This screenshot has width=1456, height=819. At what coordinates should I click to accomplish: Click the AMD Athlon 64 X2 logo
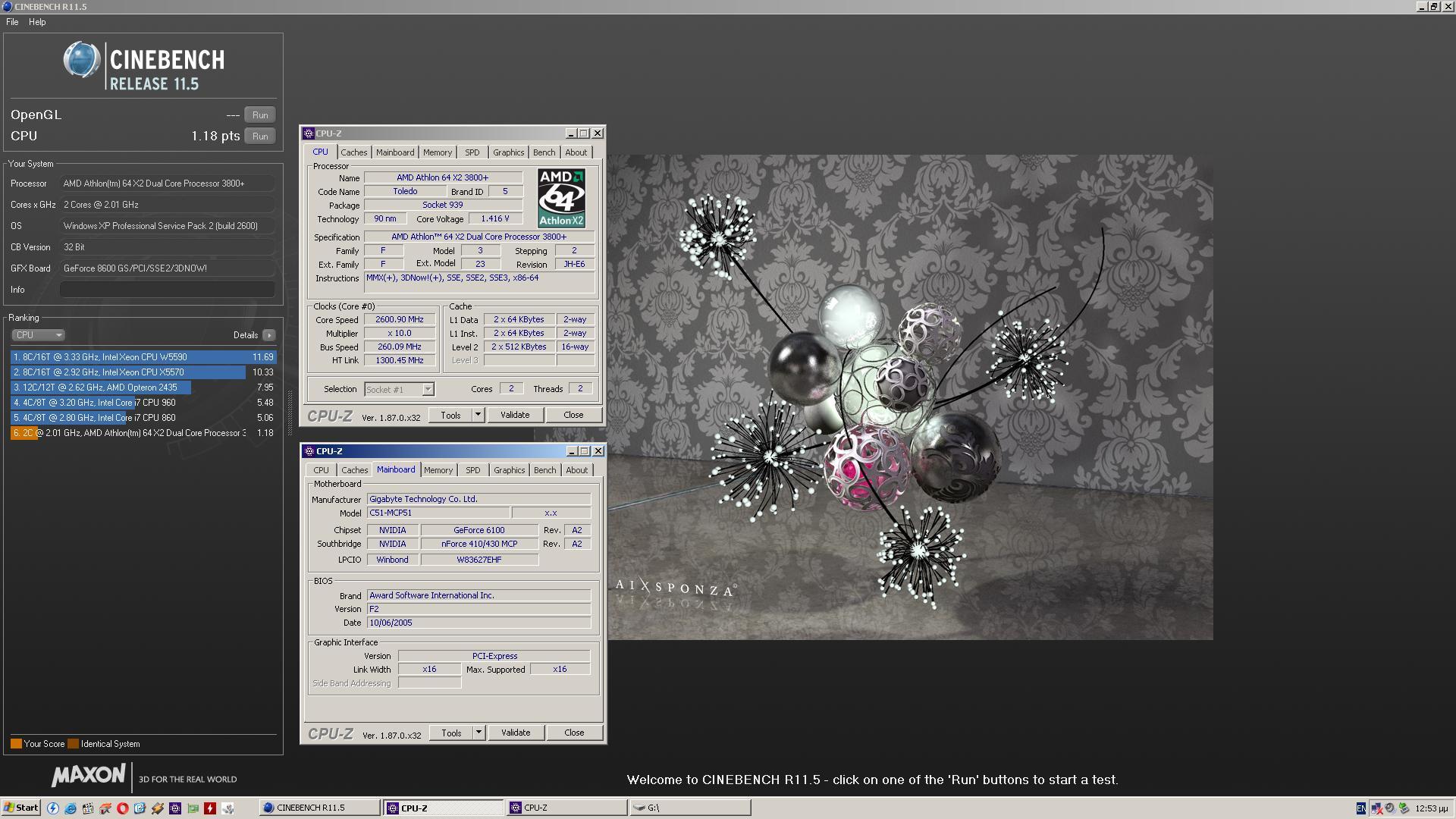coord(561,198)
